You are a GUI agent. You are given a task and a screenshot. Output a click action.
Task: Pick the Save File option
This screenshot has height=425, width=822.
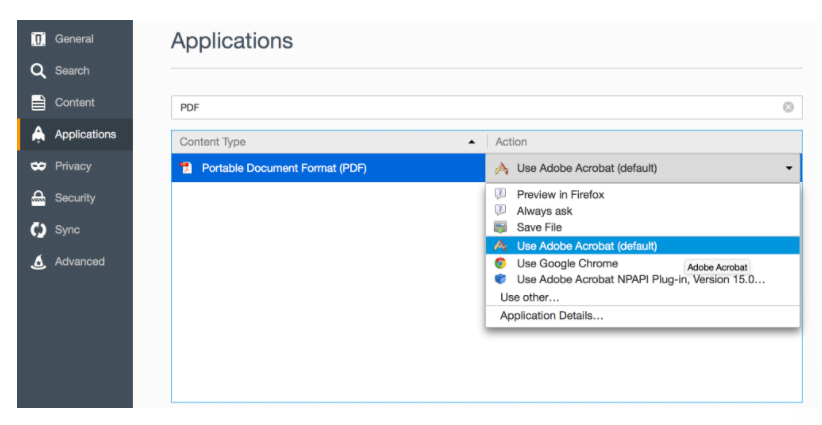(539, 227)
